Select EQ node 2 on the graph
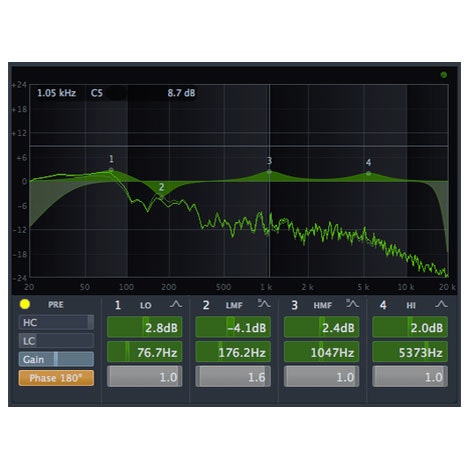Image resolution: width=469 pixels, height=469 pixels. [x=161, y=197]
